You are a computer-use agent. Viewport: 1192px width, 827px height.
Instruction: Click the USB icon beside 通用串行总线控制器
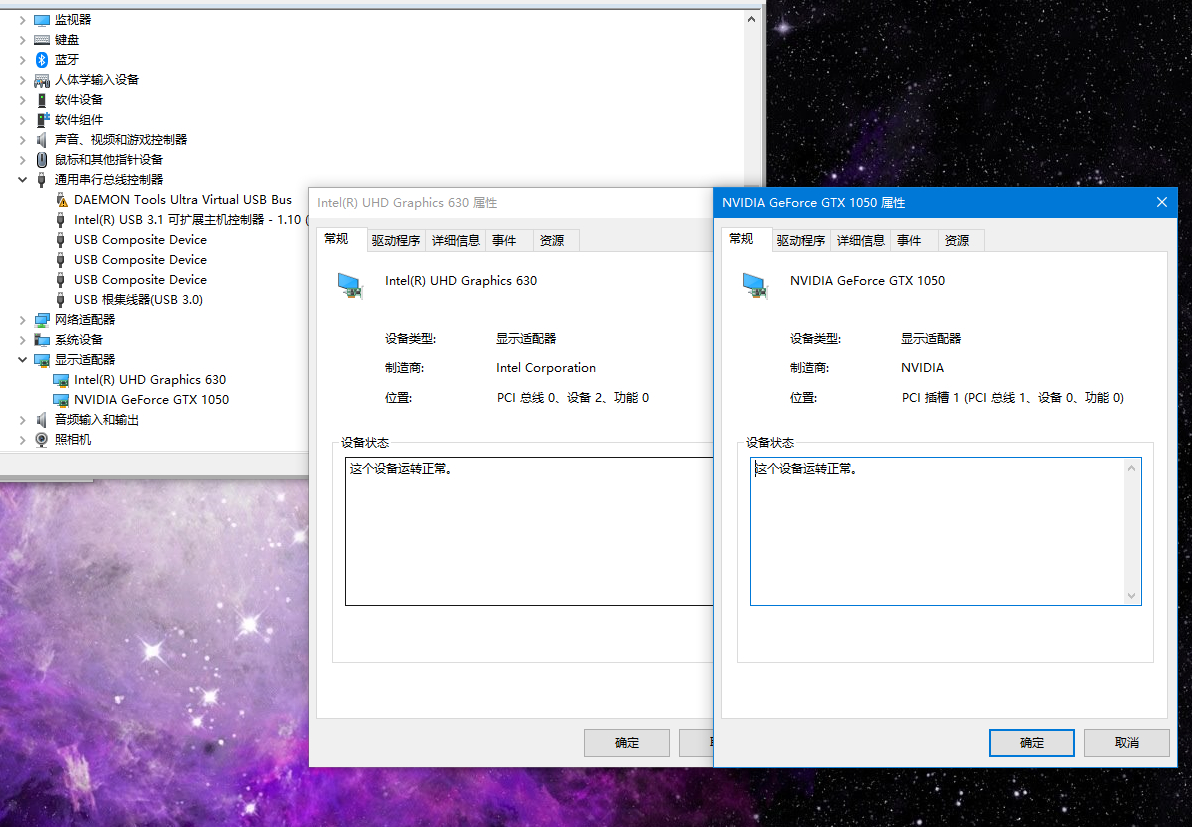(x=42, y=179)
